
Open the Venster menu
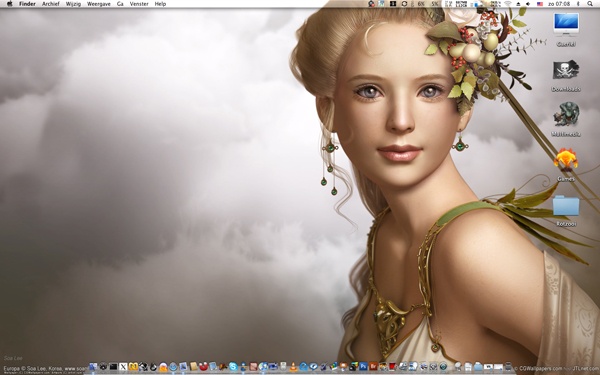tap(139, 4)
